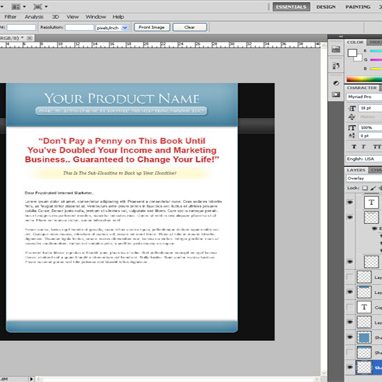Open the Masks dock icon
The image size is (382, 382).
pos(336,95)
